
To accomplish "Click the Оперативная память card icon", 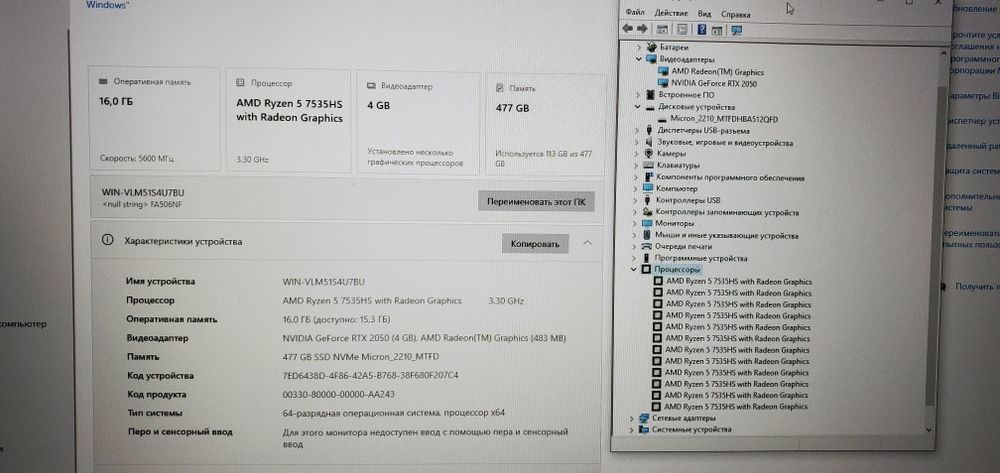I will (103, 82).
